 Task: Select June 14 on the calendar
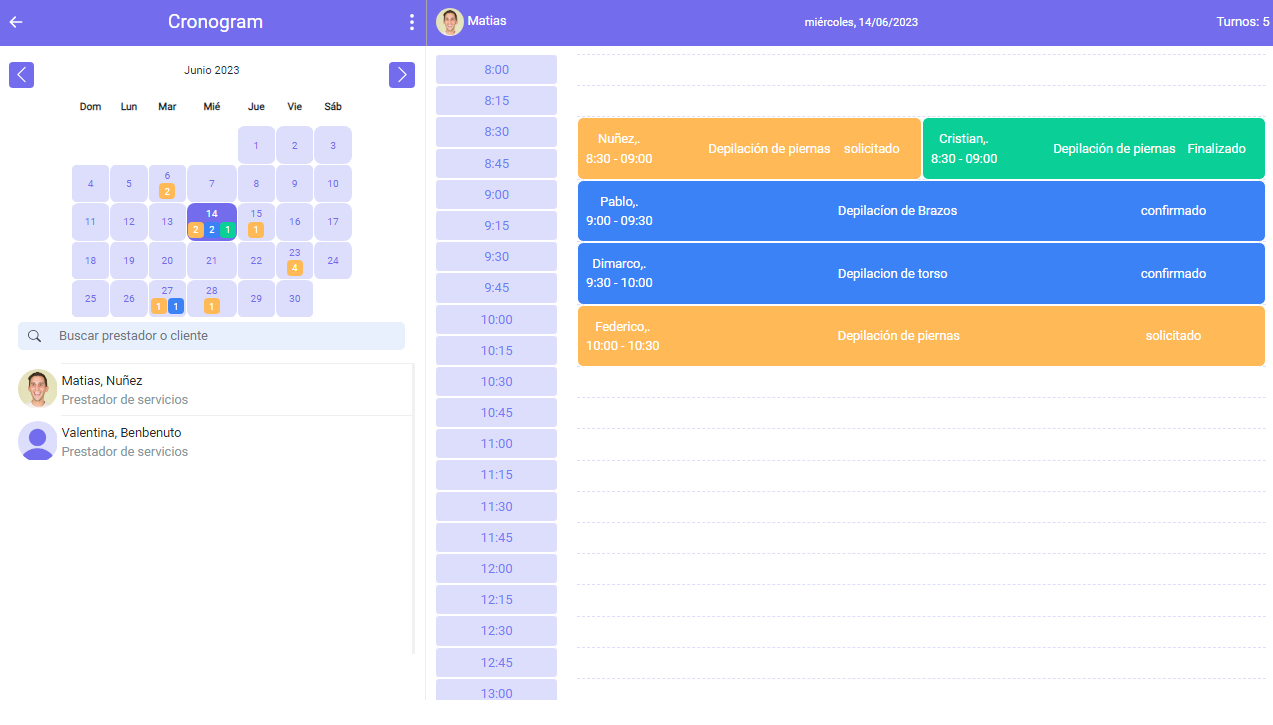[212, 215]
